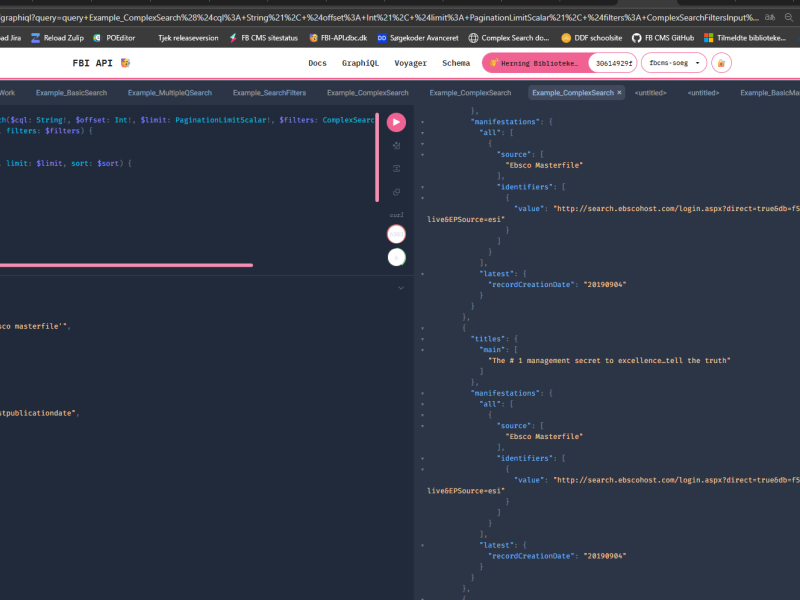The height and width of the screenshot is (600, 800).
Task: Collapse the "titles" JSON node
Action: [423, 338]
